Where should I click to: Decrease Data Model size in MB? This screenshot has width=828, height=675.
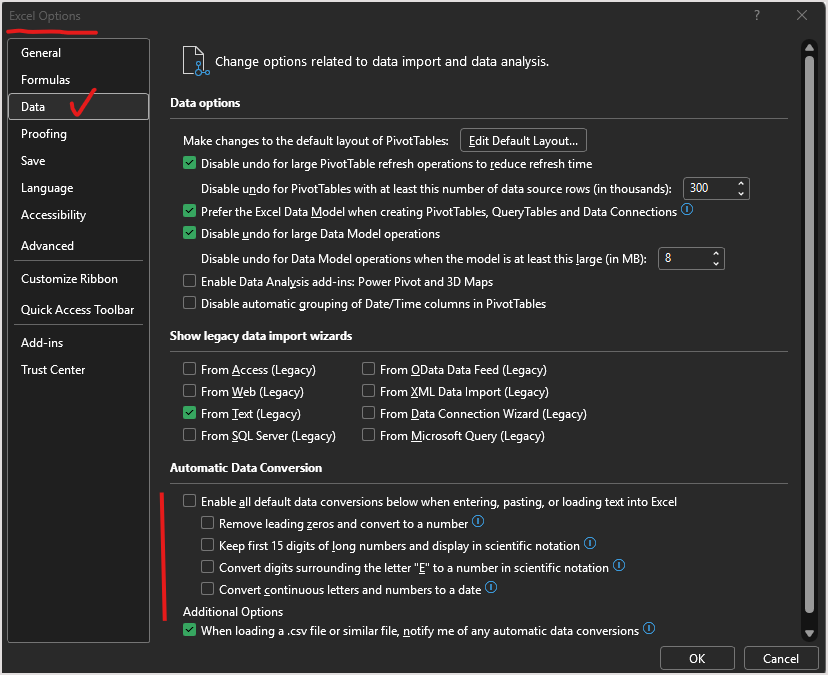pos(716,264)
